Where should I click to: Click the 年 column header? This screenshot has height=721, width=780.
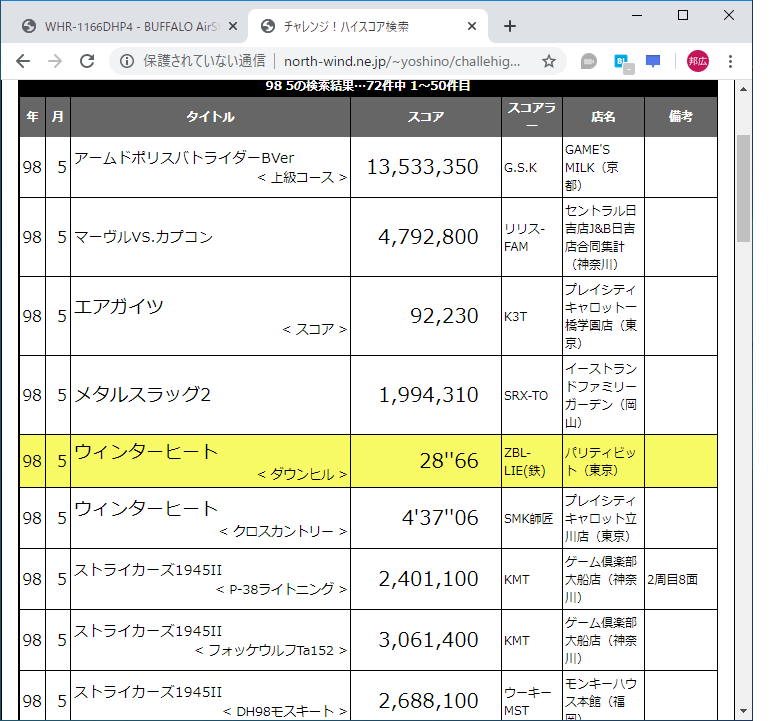(x=32, y=117)
